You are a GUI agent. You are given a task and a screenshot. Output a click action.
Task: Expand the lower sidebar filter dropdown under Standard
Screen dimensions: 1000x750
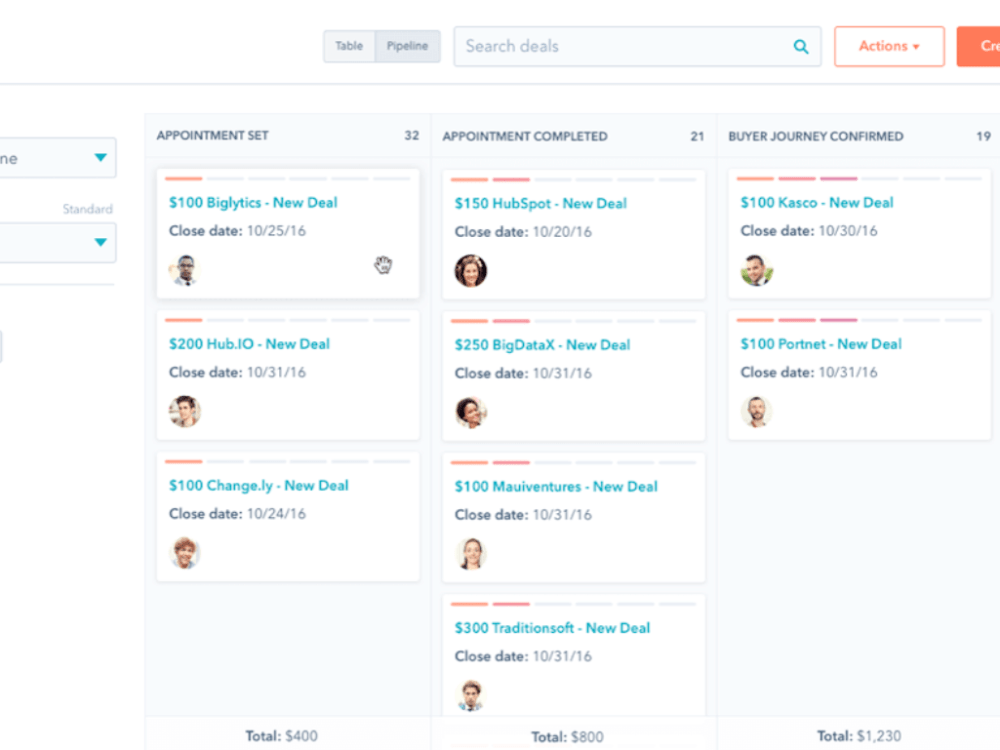click(57, 242)
